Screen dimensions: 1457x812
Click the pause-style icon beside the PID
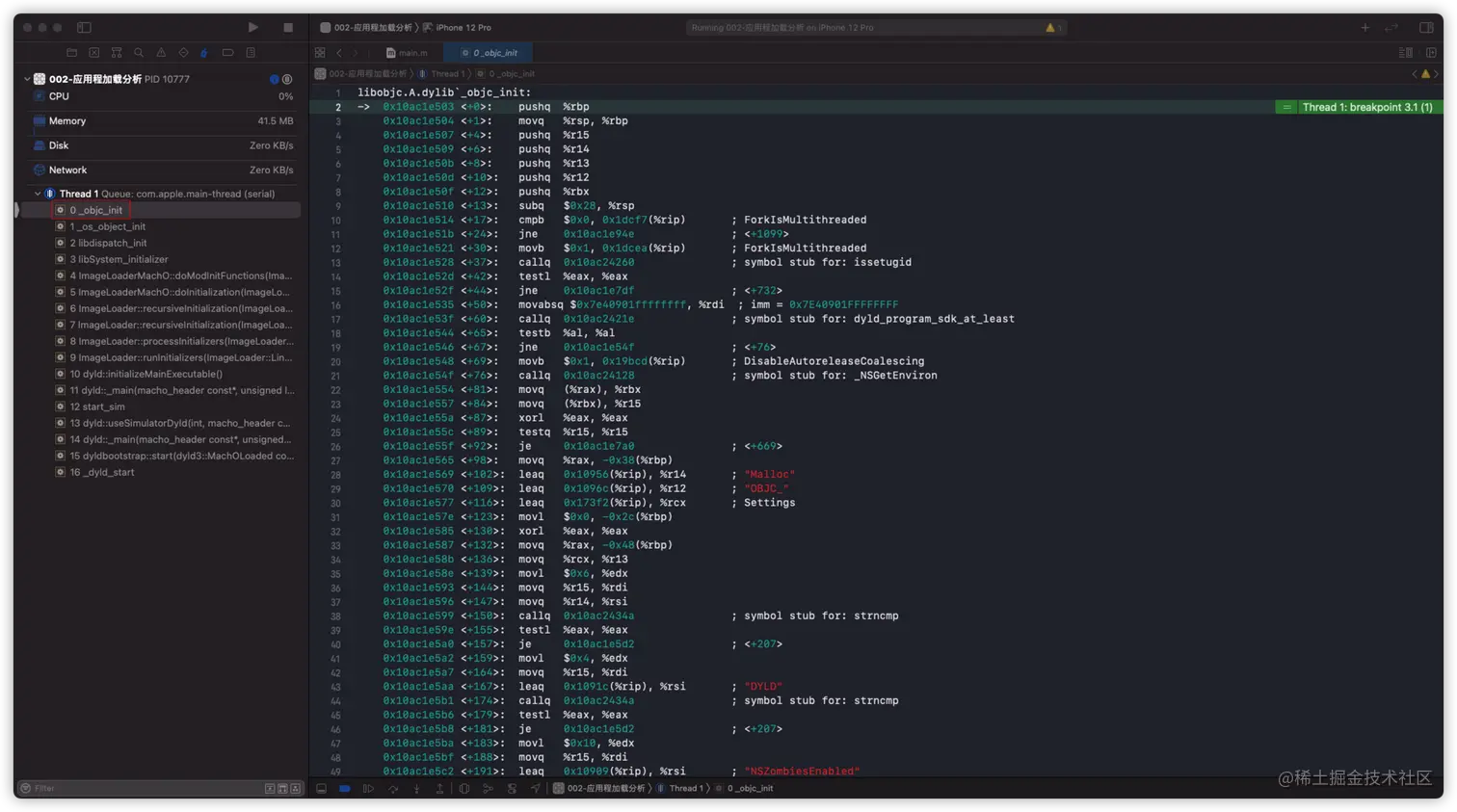coord(287,79)
